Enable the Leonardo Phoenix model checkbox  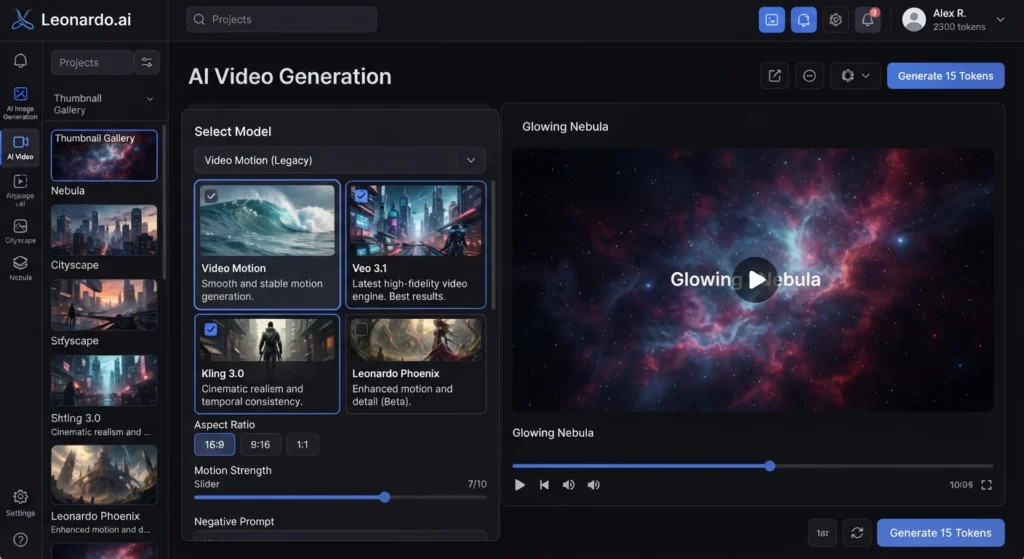coord(361,330)
